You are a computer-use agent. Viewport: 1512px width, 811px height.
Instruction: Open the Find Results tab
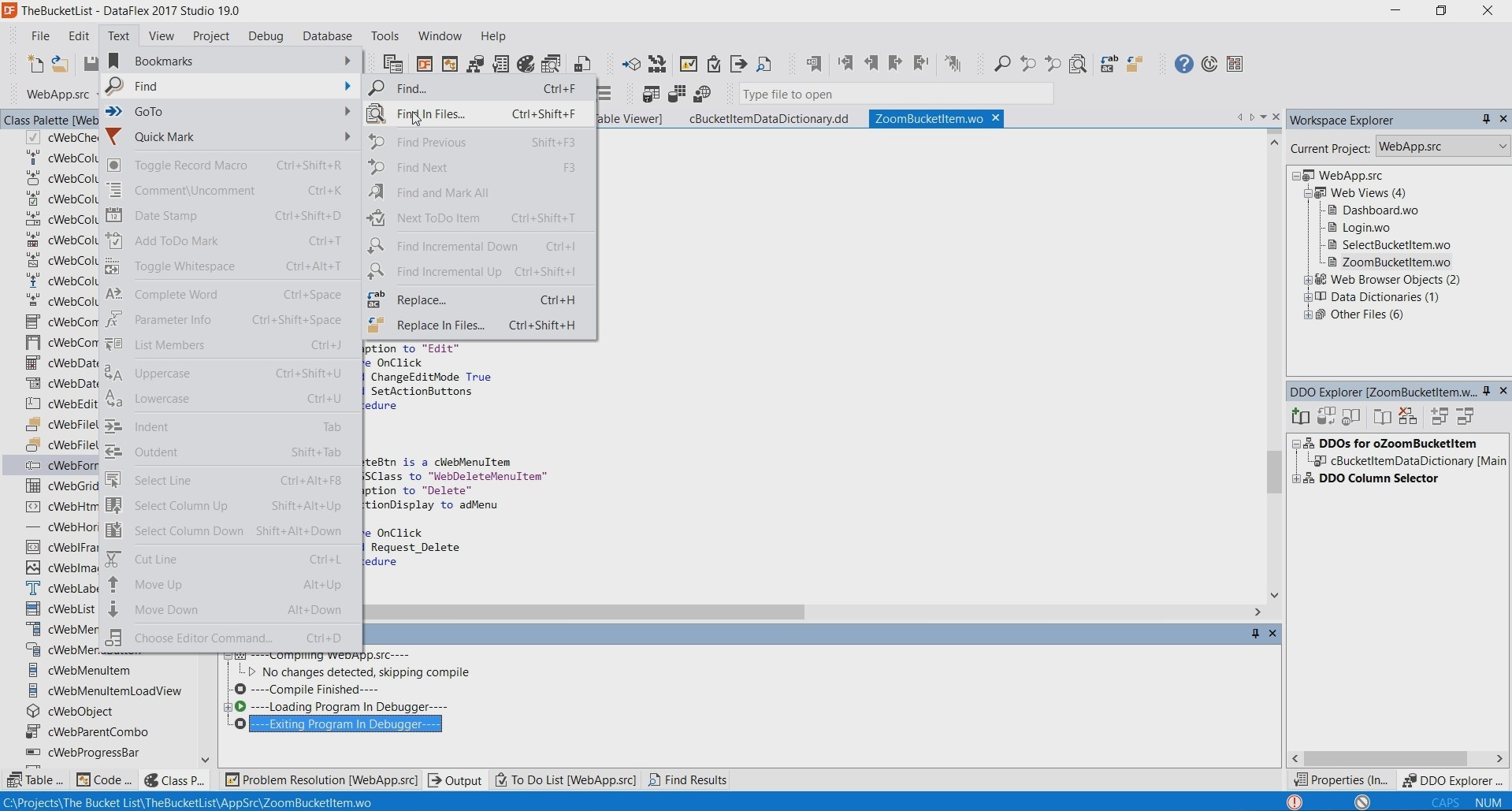coord(687,780)
